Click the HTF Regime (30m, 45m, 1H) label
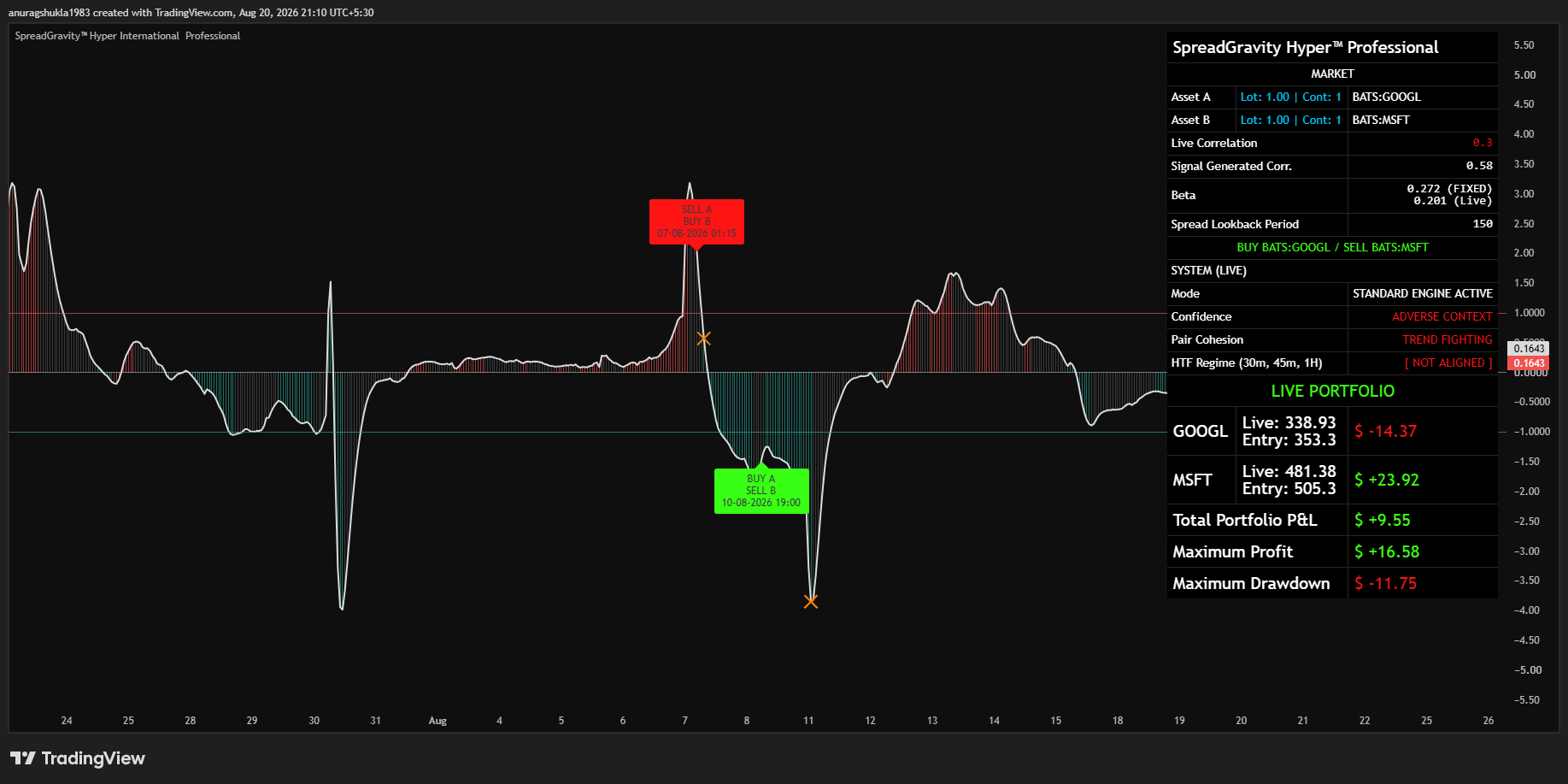 point(1246,363)
